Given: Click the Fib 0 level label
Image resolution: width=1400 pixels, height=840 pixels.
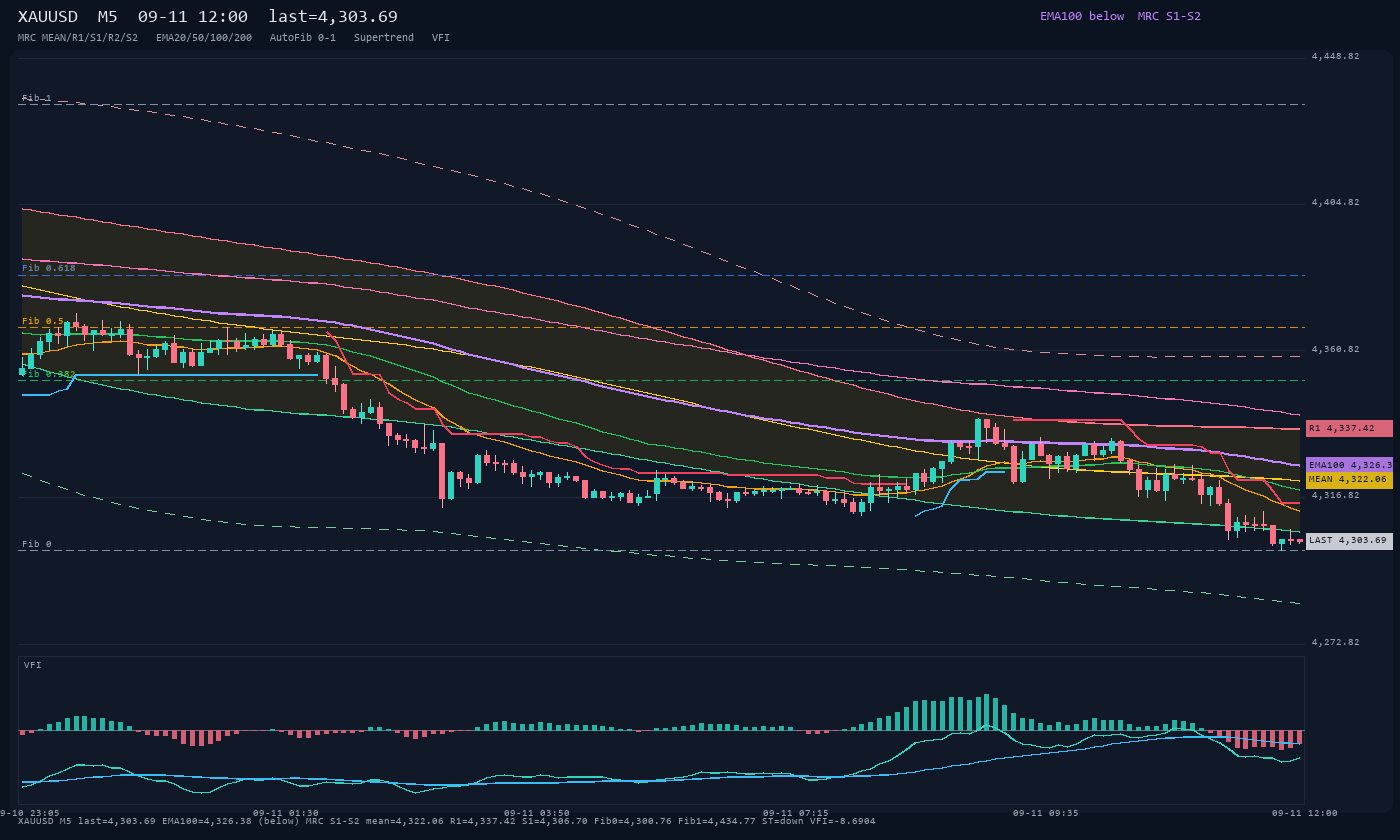Looking at the screenshot, I should pos(37,544).
